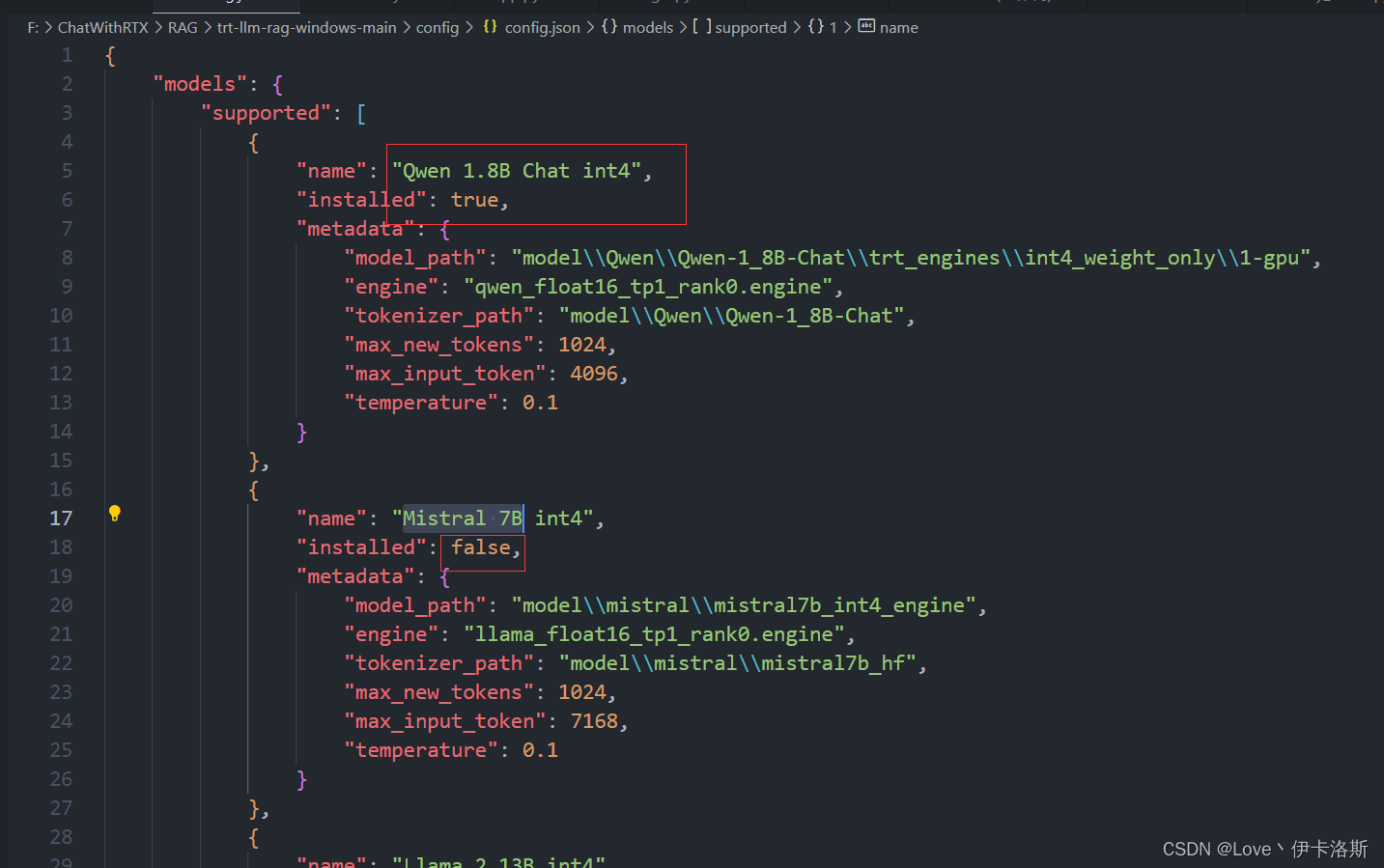Click the "model\\Qwen\\Qwen-1_8B-Chat" tokenizer path value

tap(730, 316)
